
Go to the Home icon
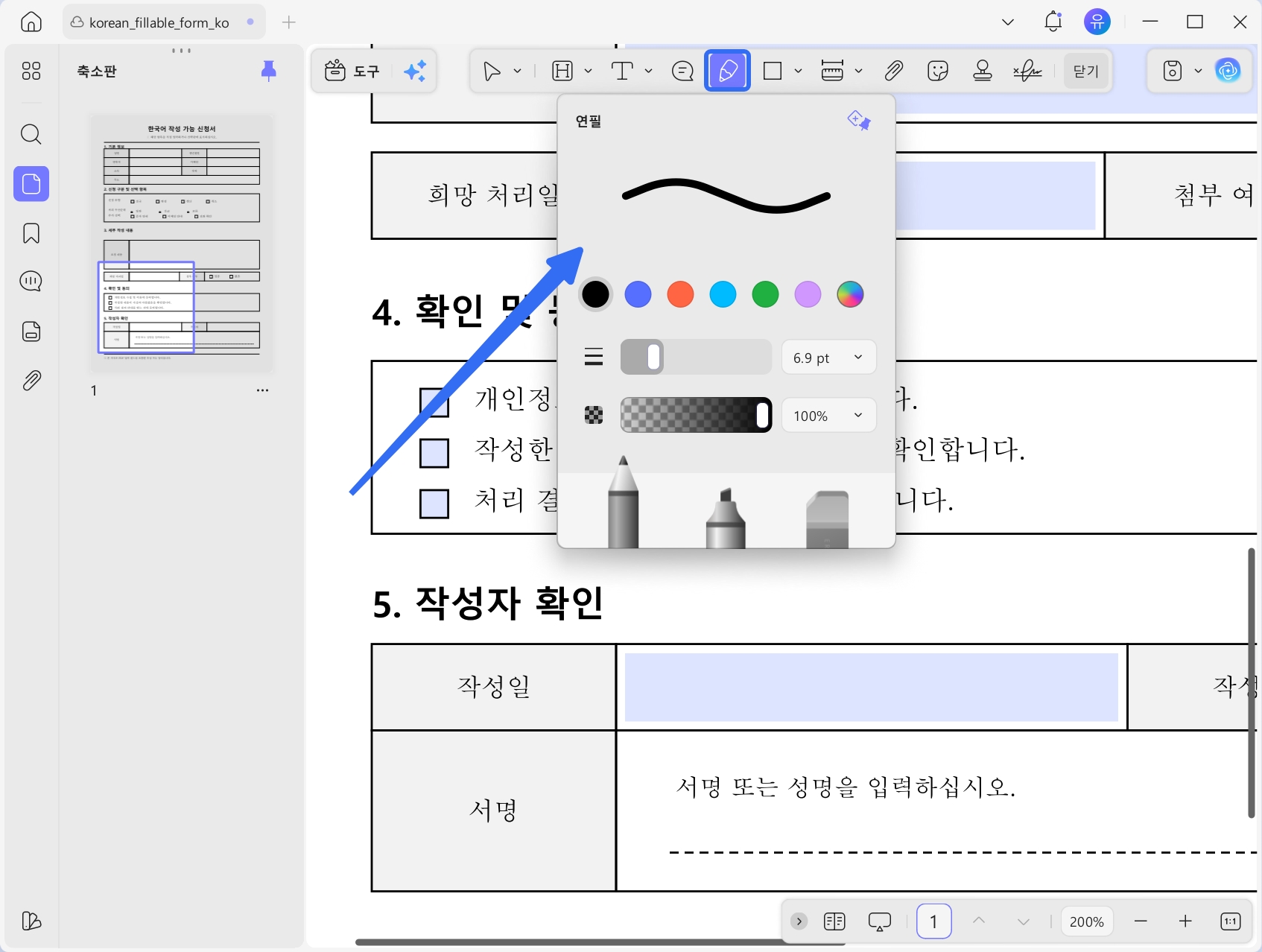pyautogui.click(x=31, y=22)
